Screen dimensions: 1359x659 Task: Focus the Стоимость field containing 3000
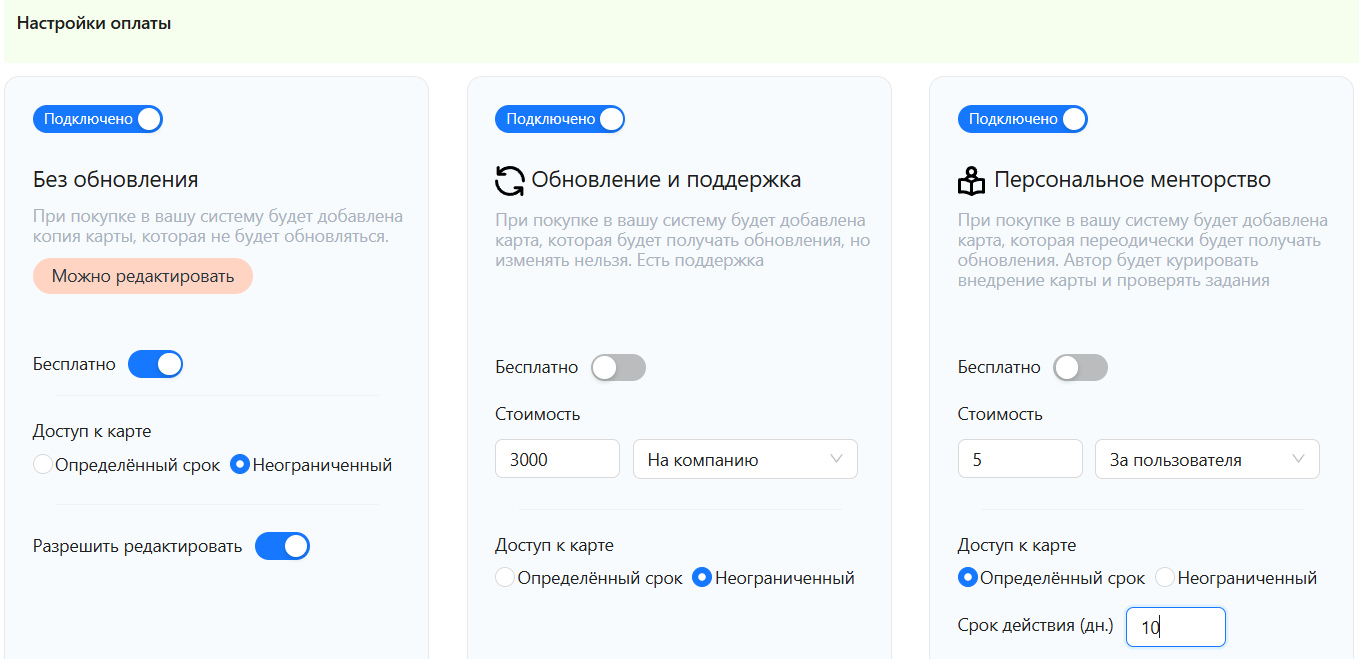pyautogui.click(x=557, y=460)
